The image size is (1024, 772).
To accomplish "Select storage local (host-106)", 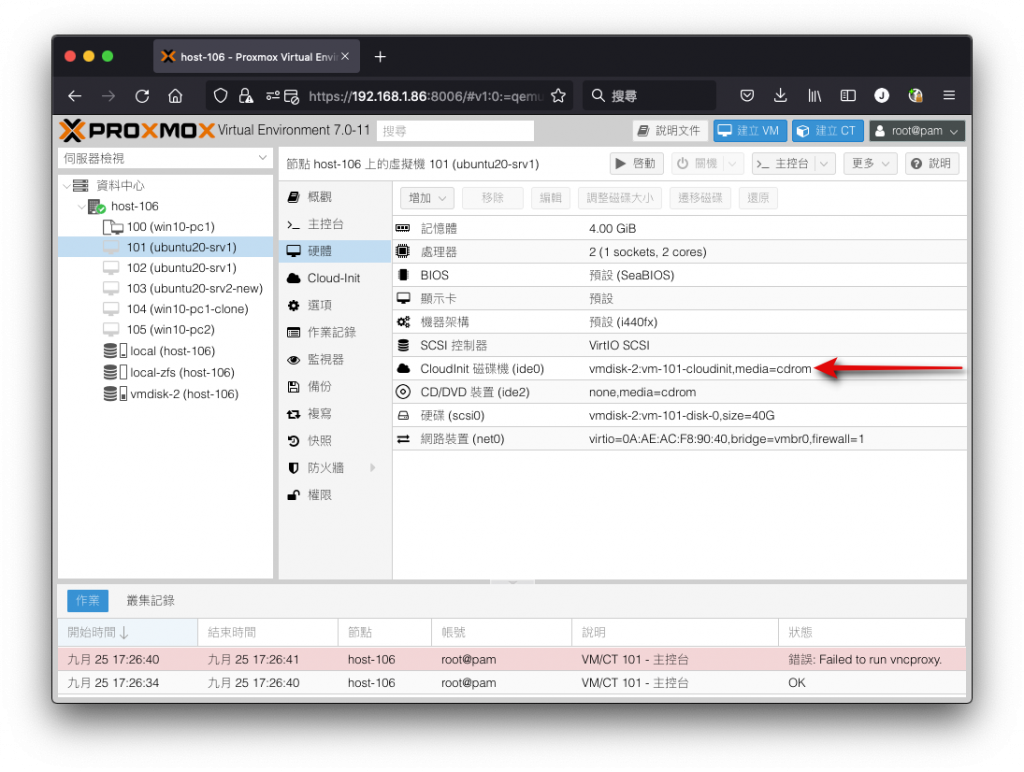I will pos(172,351).
